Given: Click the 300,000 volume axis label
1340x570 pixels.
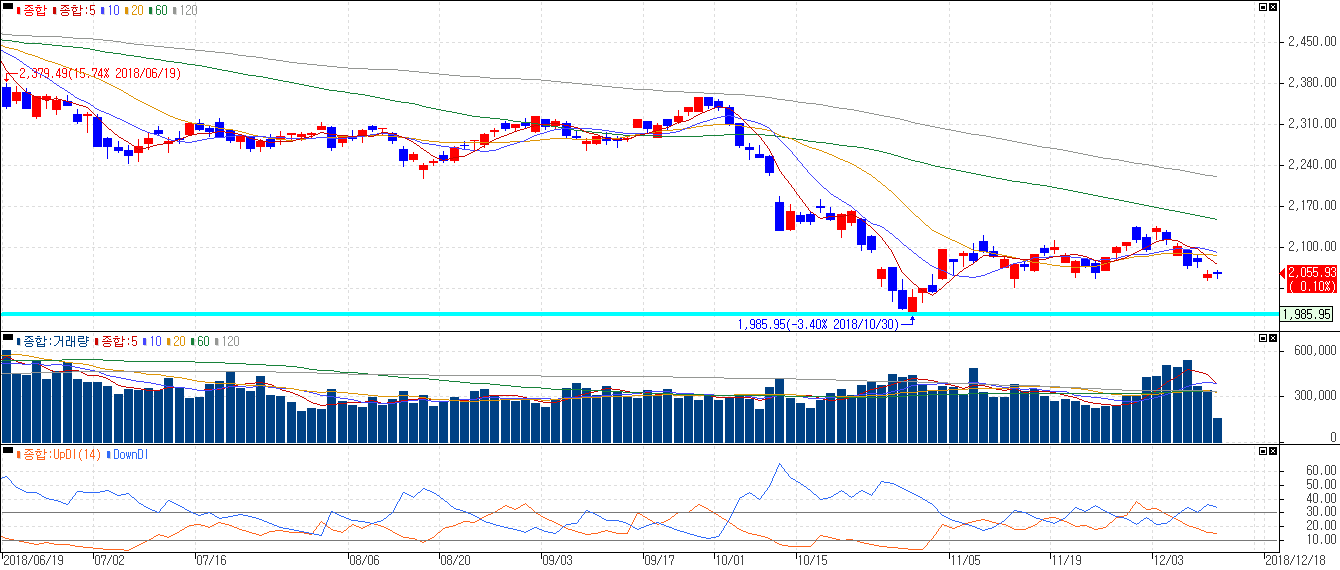Looking at the screenshot, I should [x=1316, y=395].
